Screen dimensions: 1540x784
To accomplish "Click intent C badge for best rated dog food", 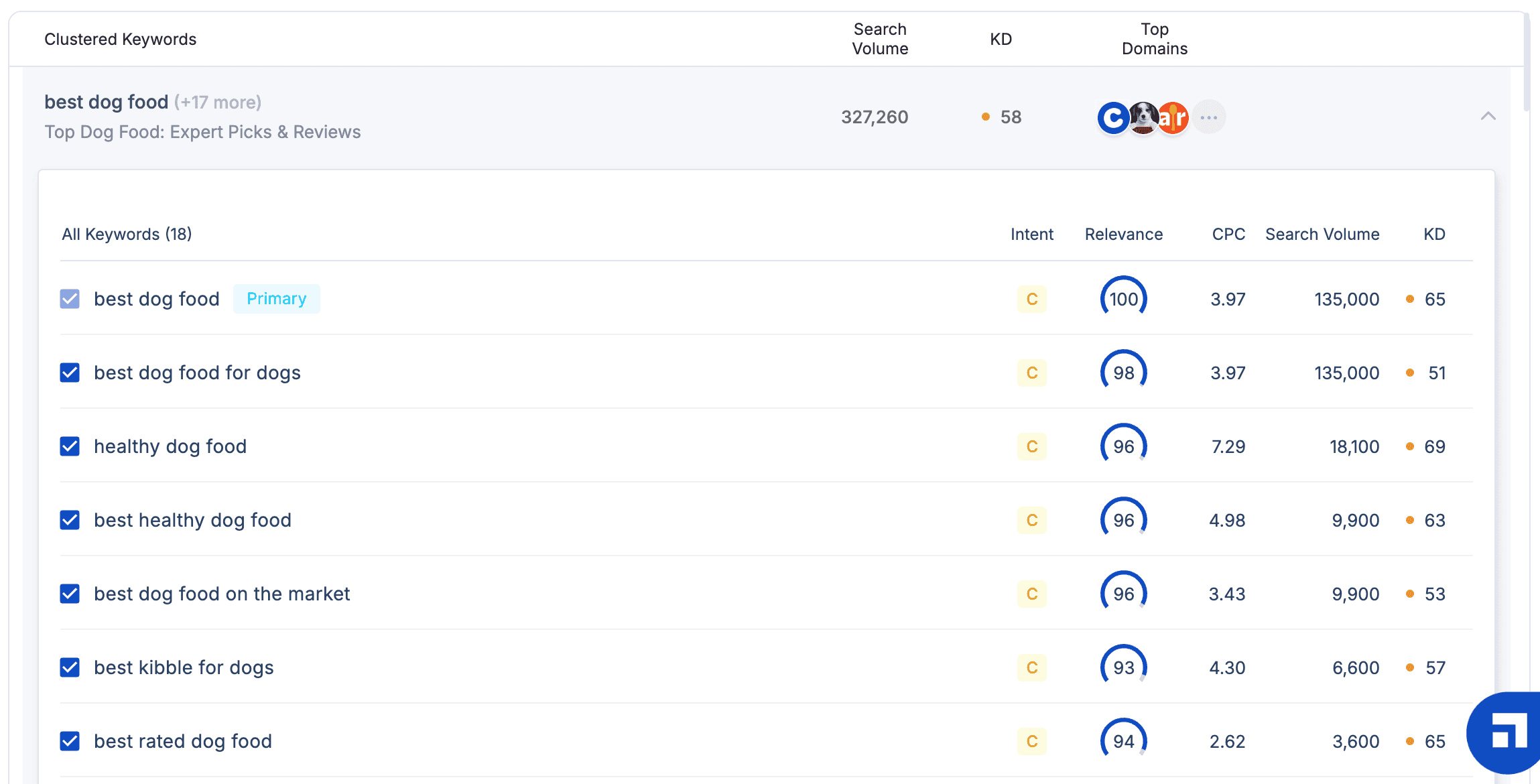I will [x=1032, y=741].
